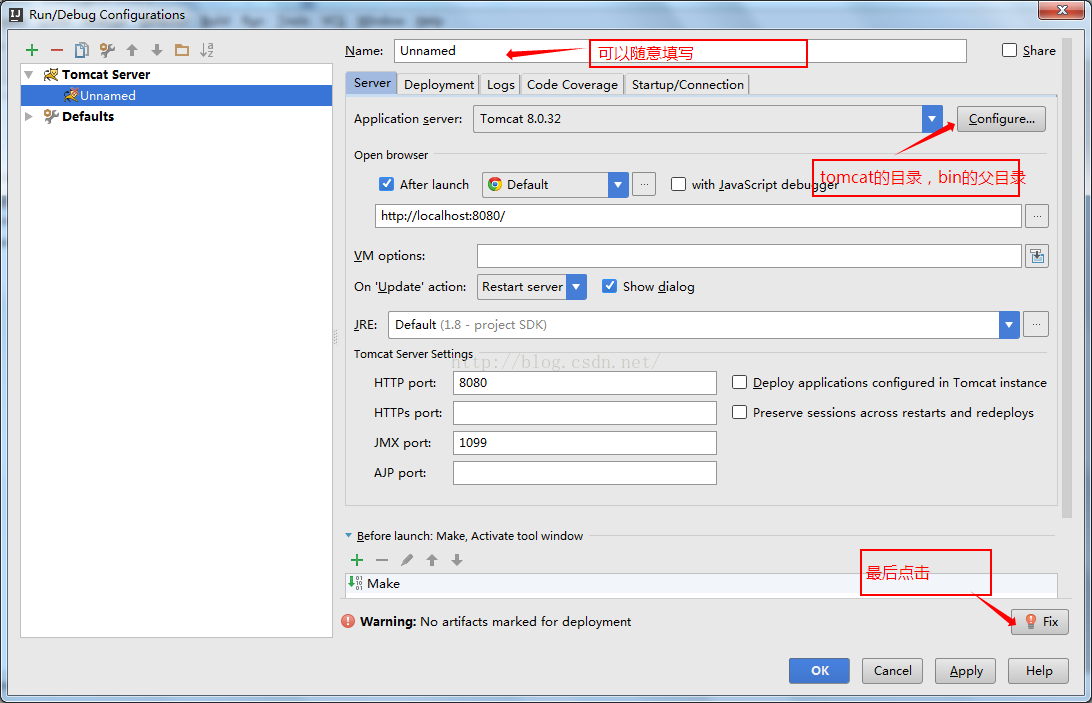
Task: Click Cancel button
Action: tap(892, 671)
